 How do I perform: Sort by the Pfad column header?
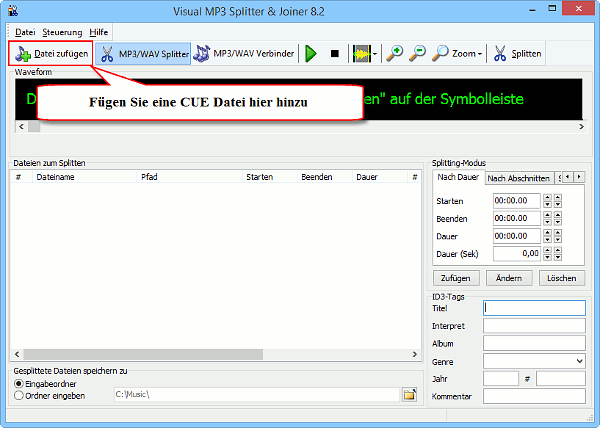pyautogui.click(x=189, y=177)
